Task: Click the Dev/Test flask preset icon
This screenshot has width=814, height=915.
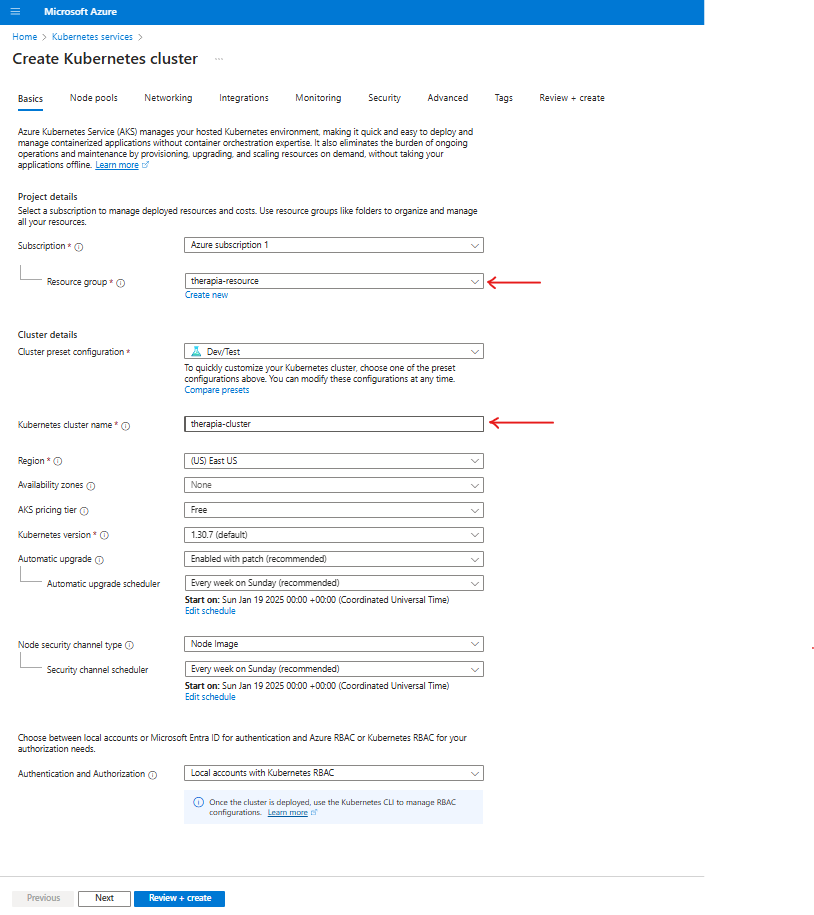Action: [x=196, y=351]
